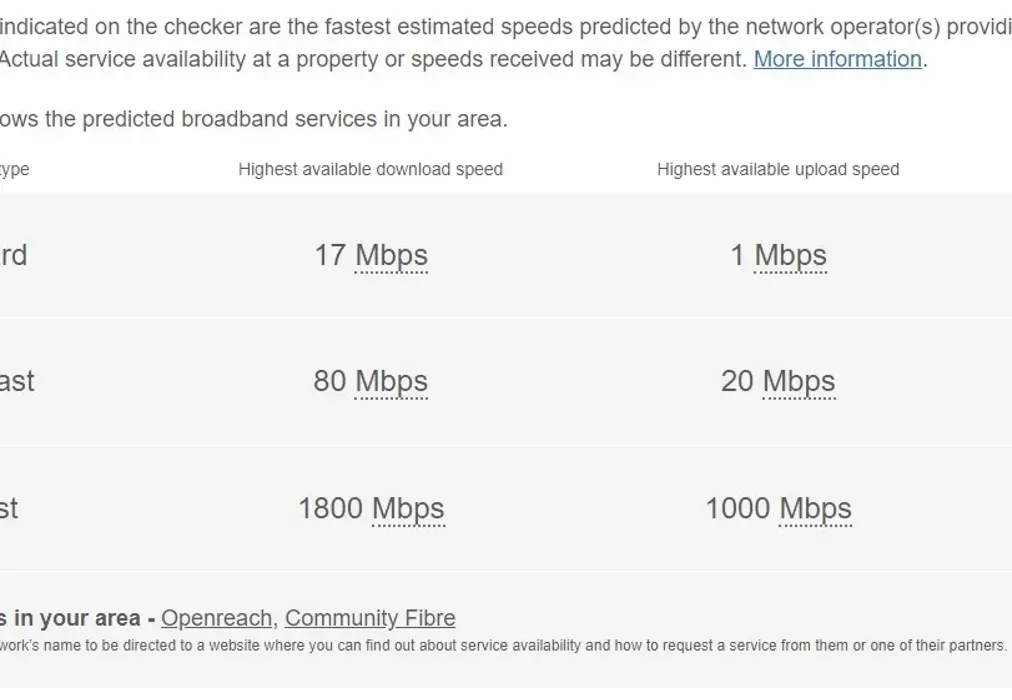Viewport: 1012px width, 700px height.
Task: Select the 20 upload speed number
Action: click(737, 382)
